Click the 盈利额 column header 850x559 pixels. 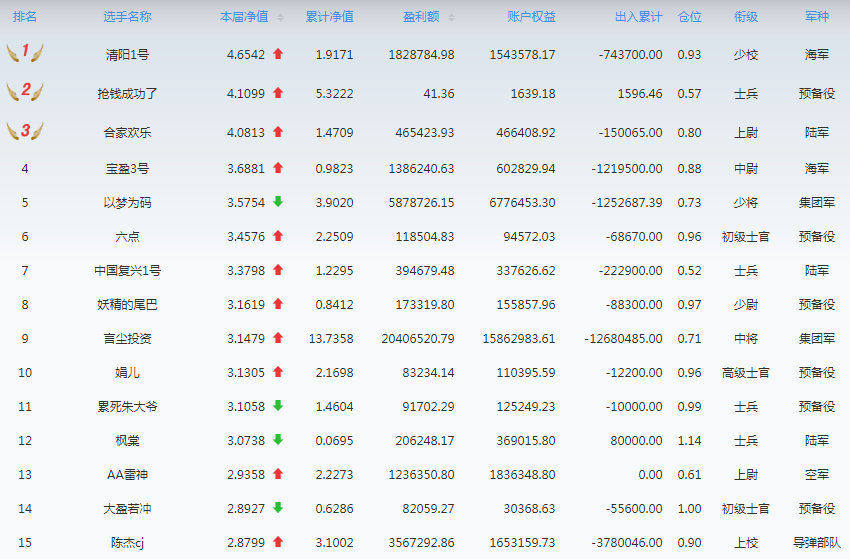pos(421,17)
